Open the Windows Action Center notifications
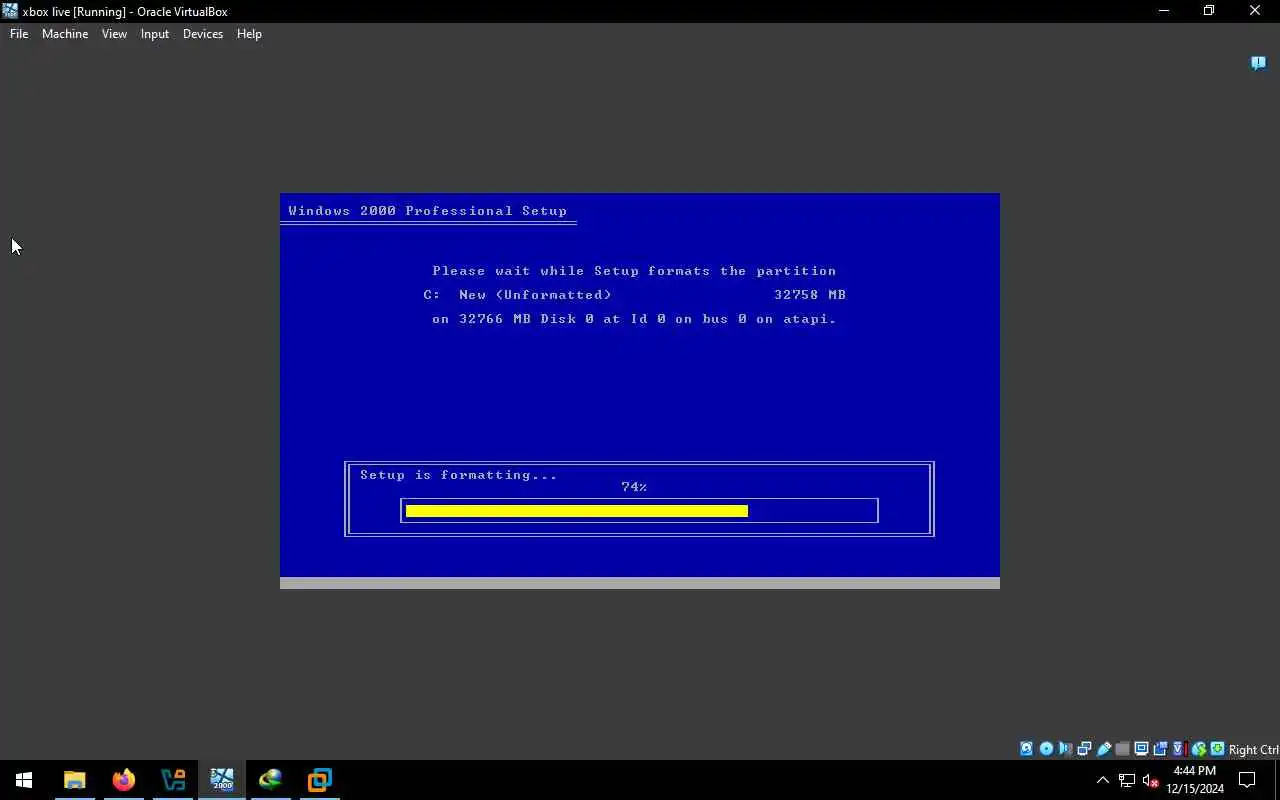Viewport: 1280px width, 800px height. point(1247,780)
